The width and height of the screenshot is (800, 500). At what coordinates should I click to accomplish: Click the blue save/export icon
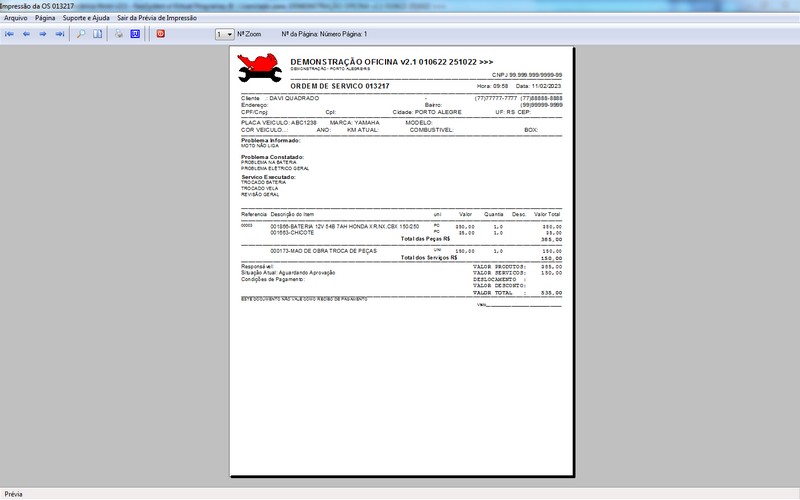pos(135,34)
